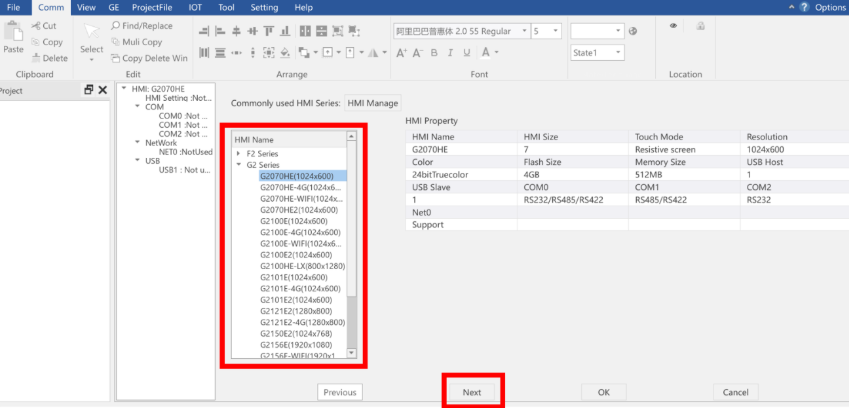Click the Previous button

point(340,392)
